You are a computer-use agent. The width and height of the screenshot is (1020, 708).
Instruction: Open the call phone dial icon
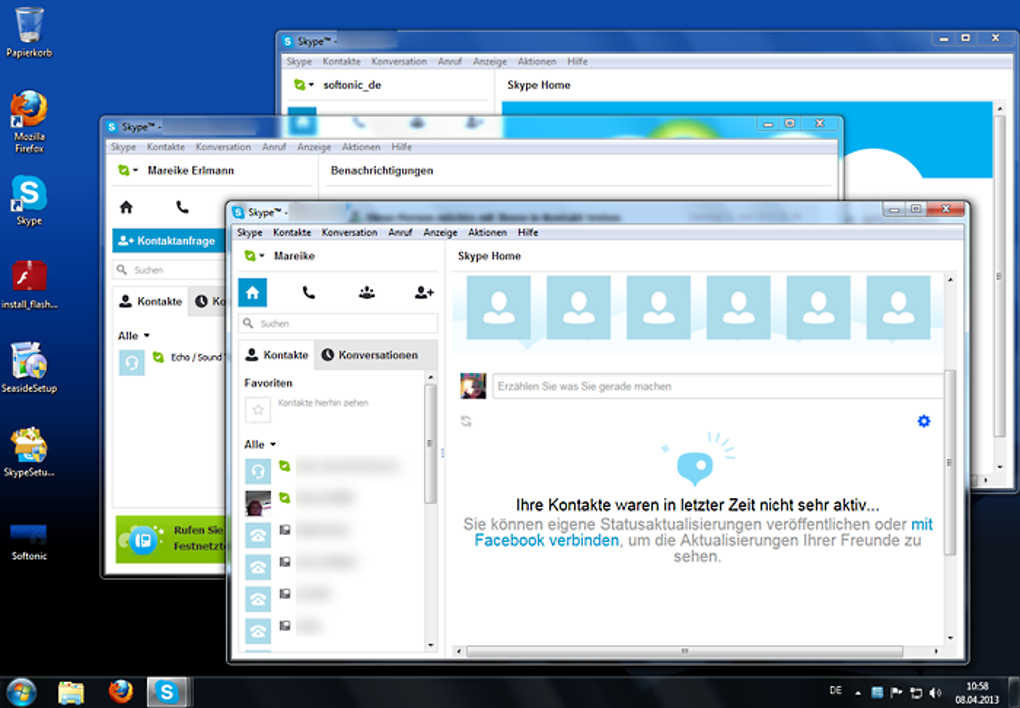click(309, 292)
